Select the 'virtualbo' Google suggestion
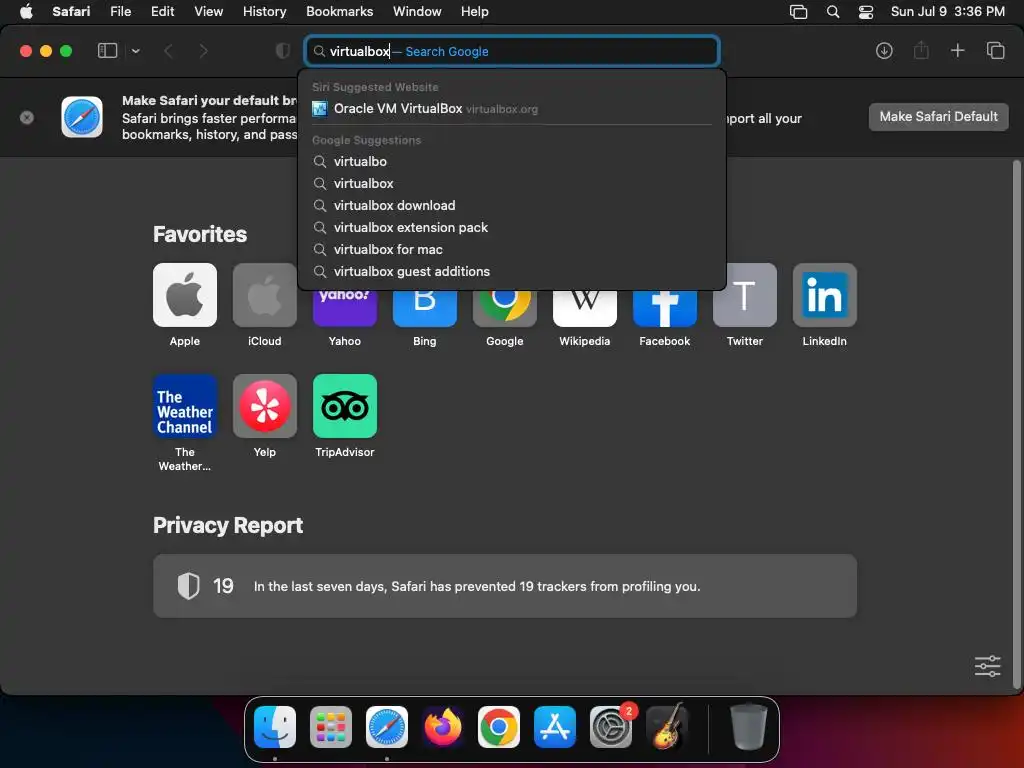Screen dimensions: 1024x768 pyautogui.click(x=512, y=161)
